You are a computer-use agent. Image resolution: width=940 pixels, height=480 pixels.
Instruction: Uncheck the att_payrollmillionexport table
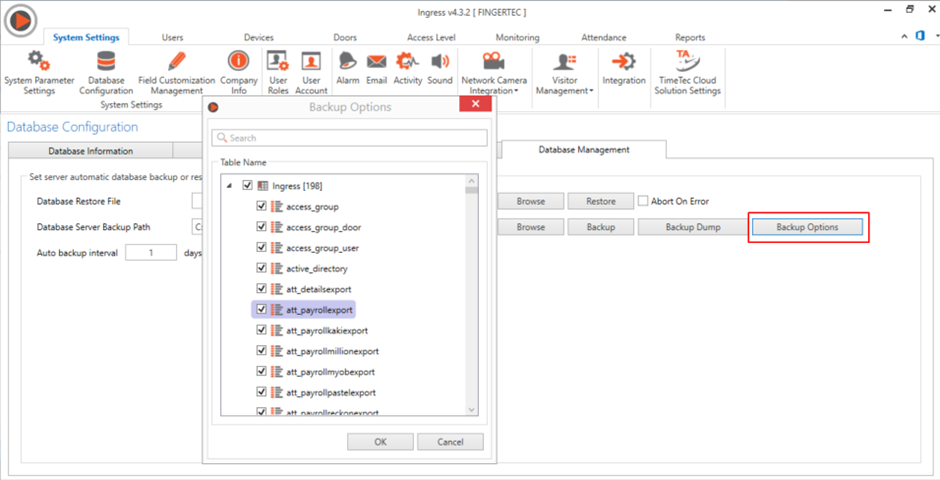[x=261, y=351]
